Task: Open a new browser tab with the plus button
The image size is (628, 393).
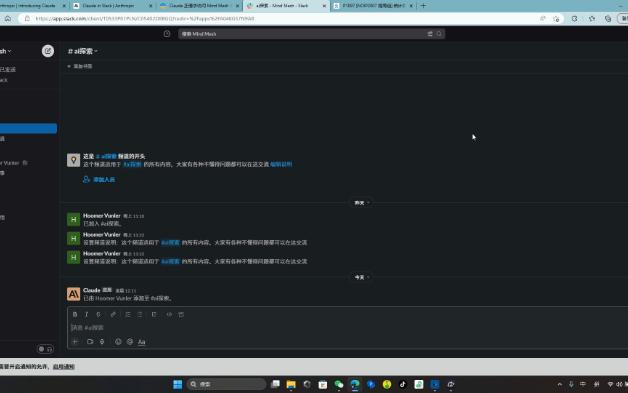Action: point(423,6)
